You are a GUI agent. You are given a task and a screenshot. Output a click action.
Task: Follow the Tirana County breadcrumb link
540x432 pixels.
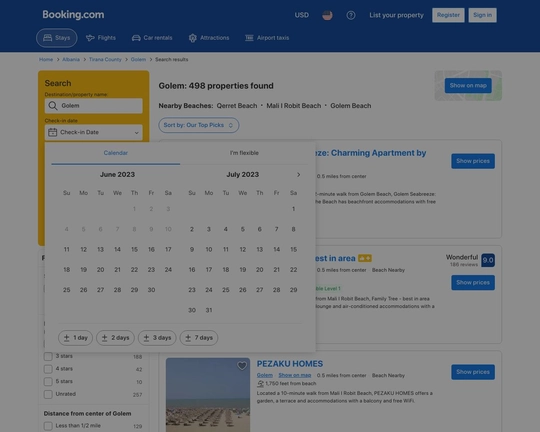105,60
